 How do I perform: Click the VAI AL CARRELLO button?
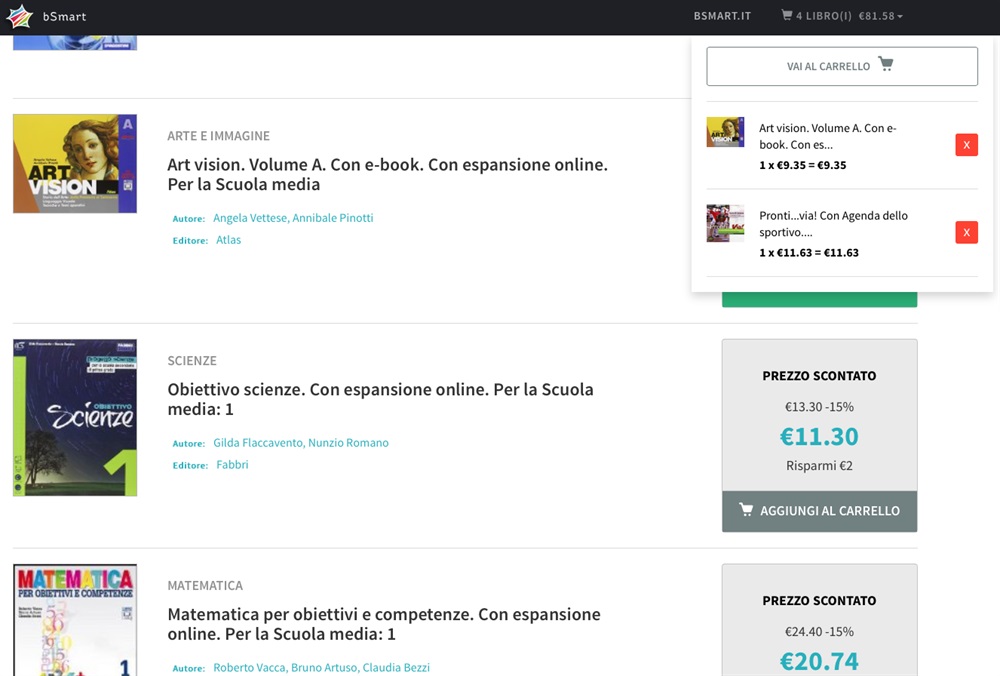(x=842, y=66)
